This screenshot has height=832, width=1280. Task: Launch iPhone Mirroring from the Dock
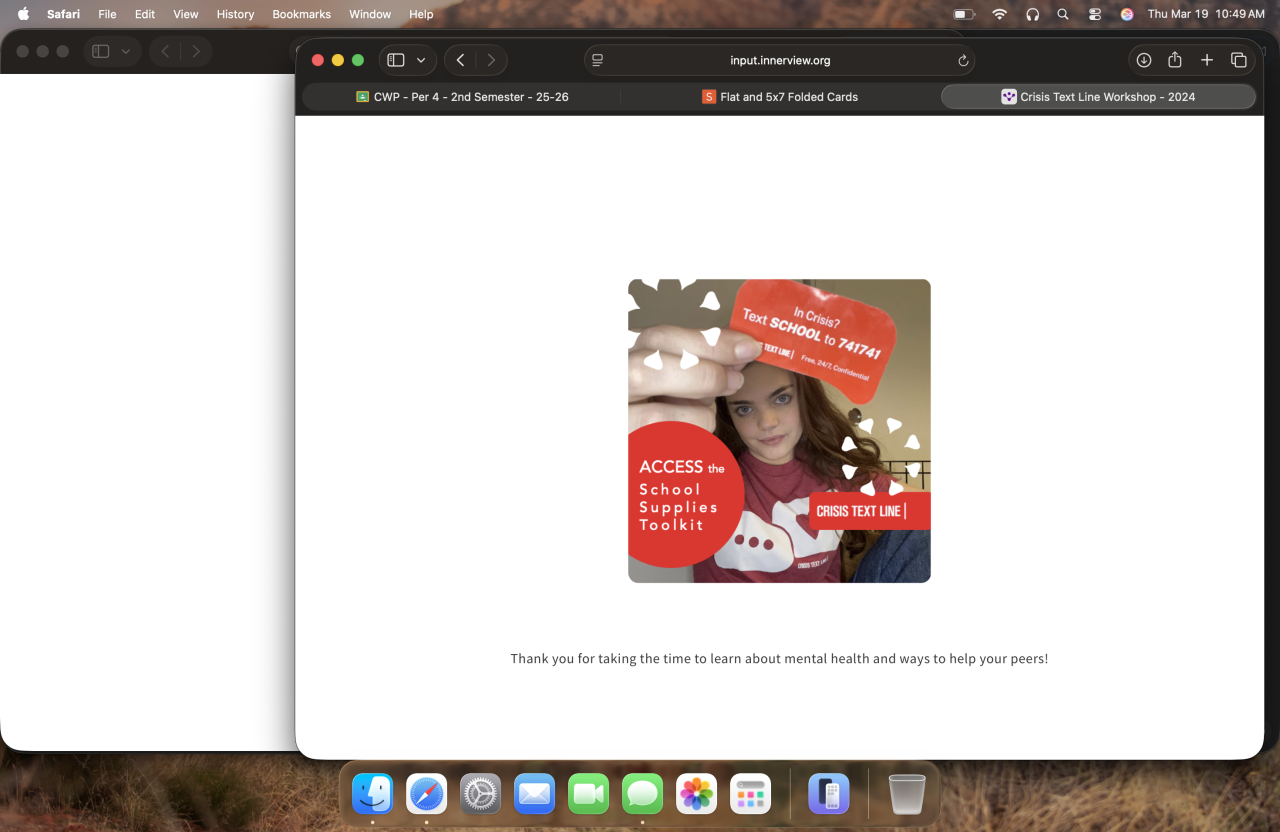point(829,794)
